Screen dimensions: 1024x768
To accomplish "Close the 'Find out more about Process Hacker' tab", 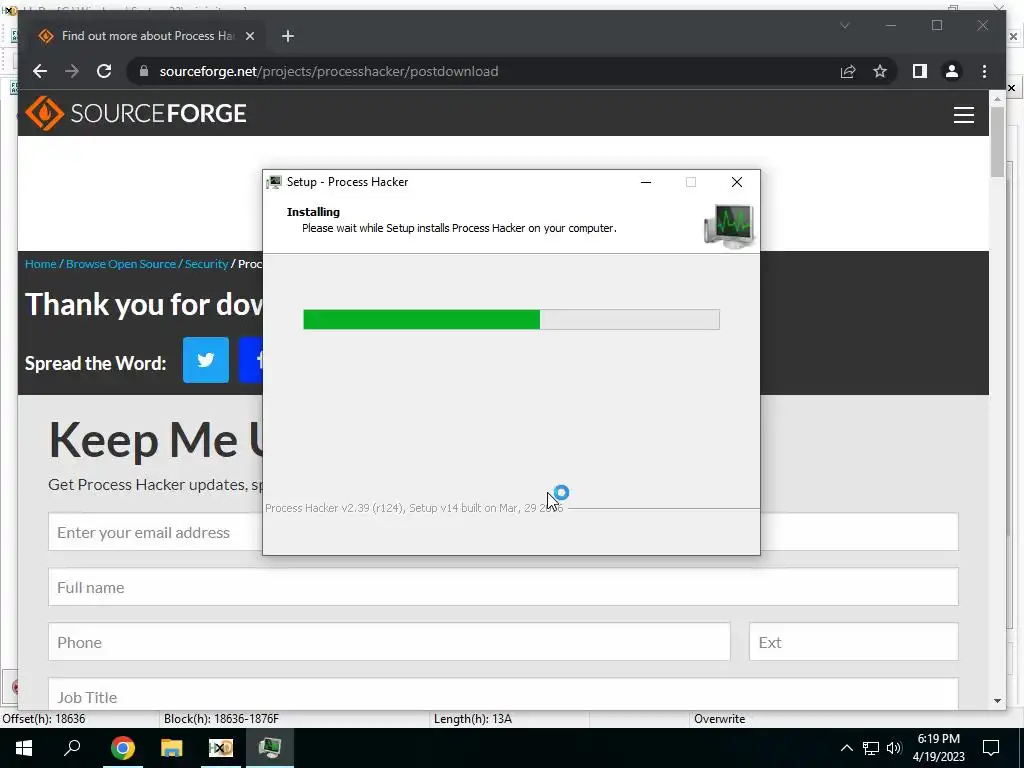I will [x=249, y=36].
